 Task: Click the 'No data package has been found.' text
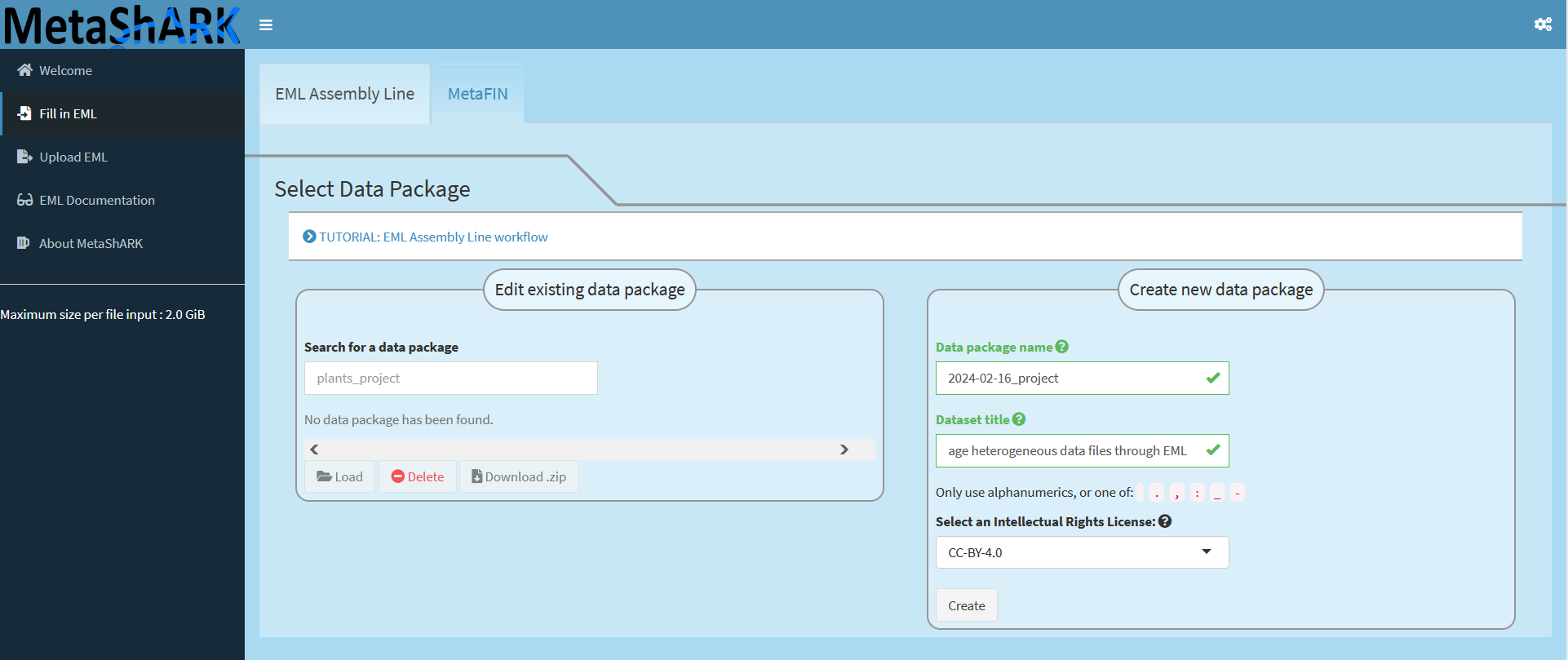pos(399,419)
